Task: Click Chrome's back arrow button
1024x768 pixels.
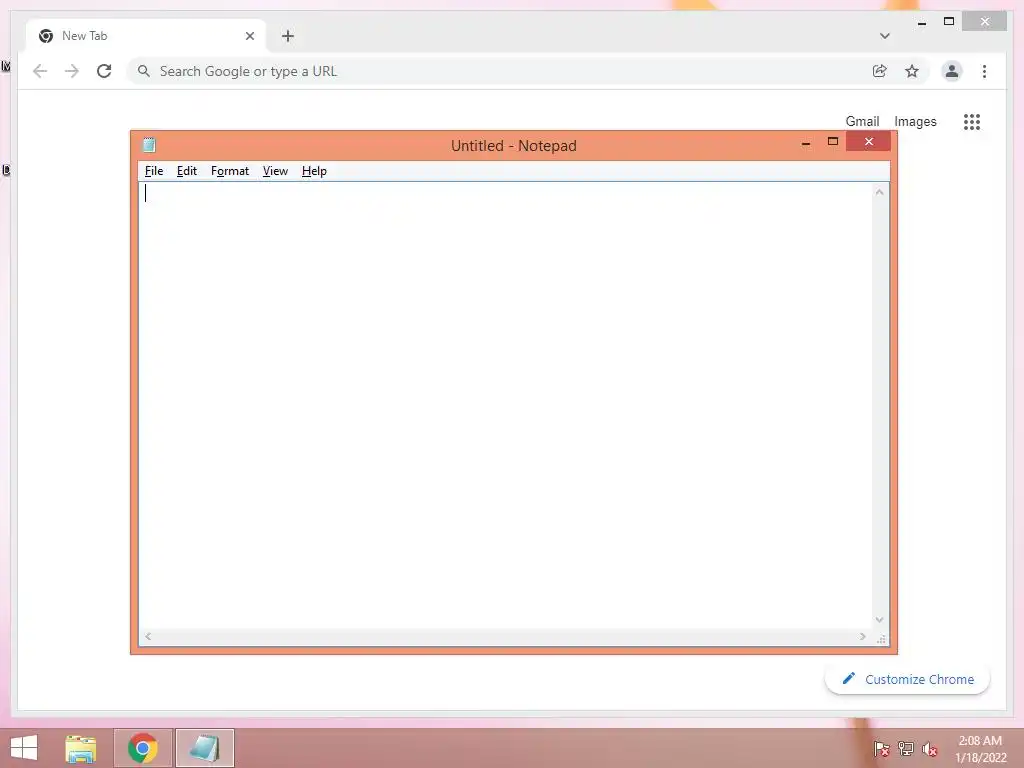Action: (40, 71)
